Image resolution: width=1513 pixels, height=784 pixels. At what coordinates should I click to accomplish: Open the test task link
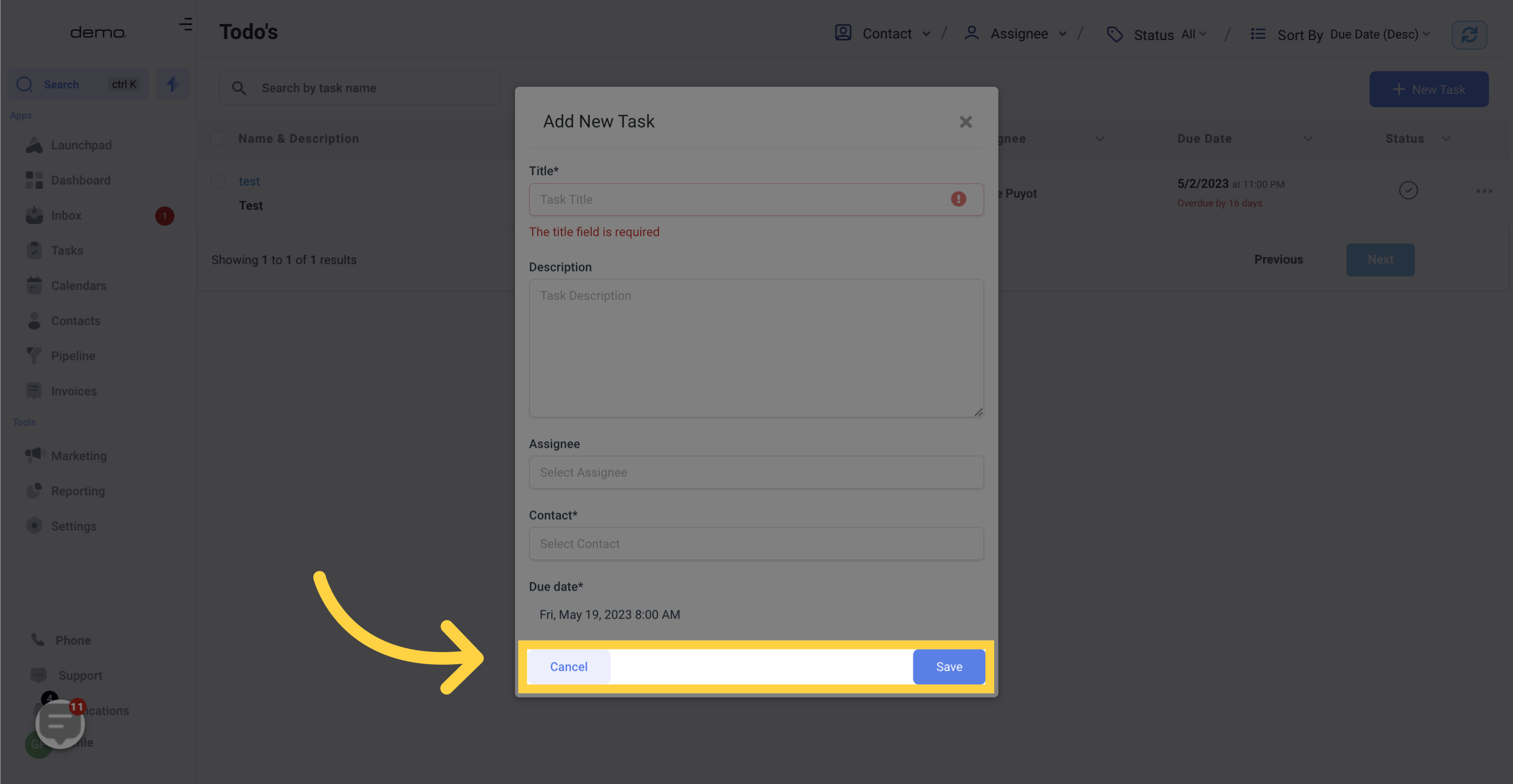pyautogui.click(x=249, y=181)
